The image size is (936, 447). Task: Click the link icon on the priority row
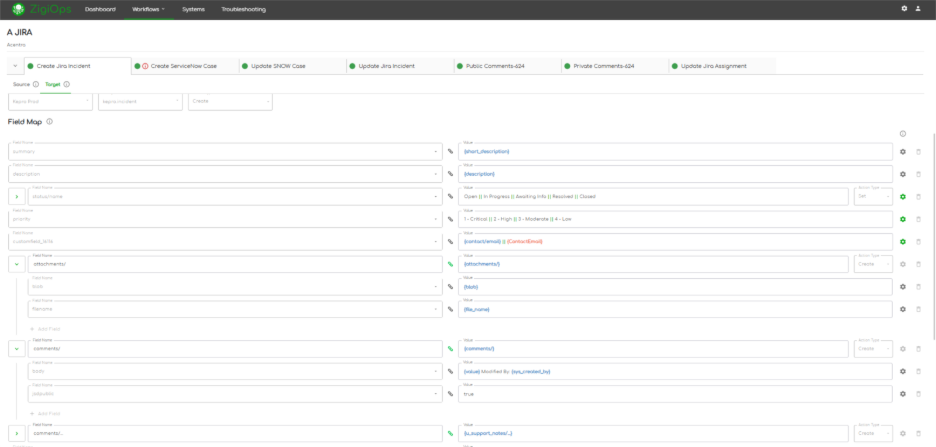[x=451, y=219]
